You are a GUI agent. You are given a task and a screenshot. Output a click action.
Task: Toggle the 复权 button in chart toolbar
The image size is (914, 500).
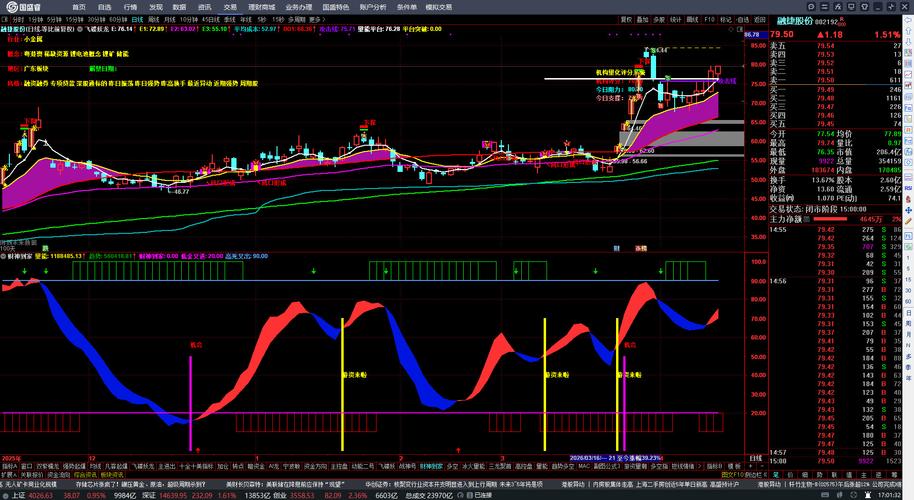click(626, 19)
